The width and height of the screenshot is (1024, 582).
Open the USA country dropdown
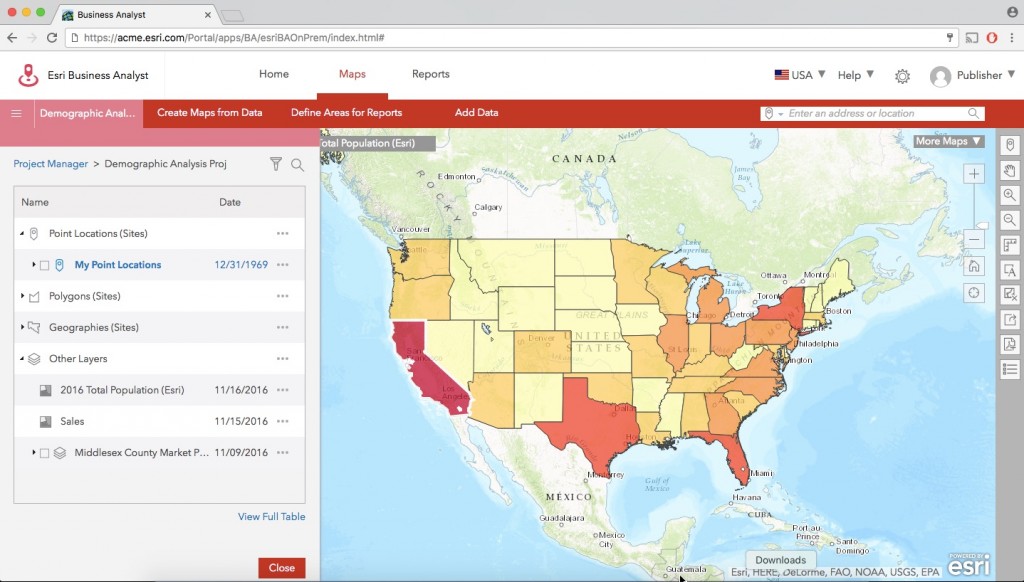(x=800, y=74)
